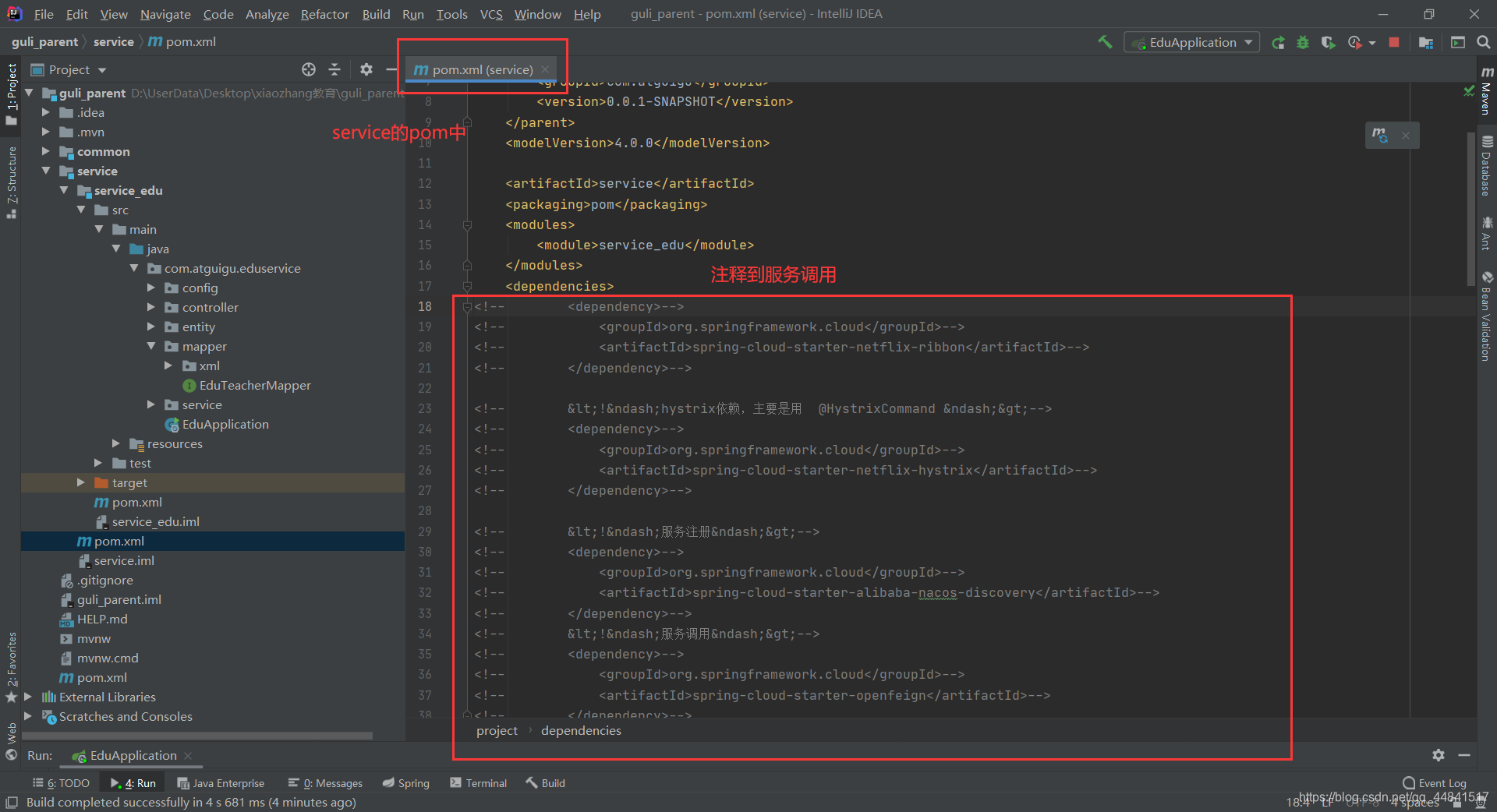Click the Build project hammer icon
Viewport: 1497px width, 812px height.
(1105, 42)
